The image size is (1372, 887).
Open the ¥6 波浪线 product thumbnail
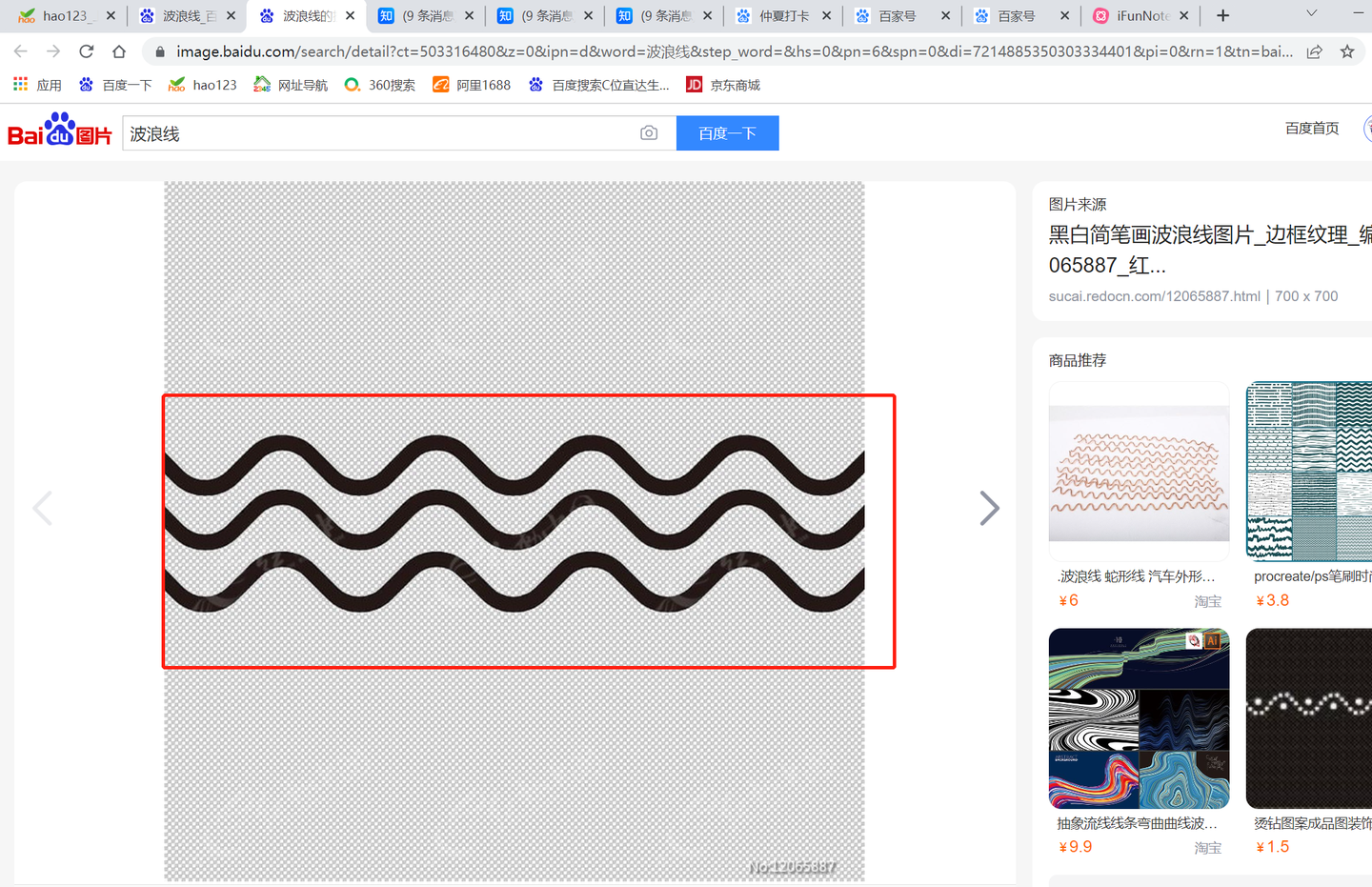click(1139, 468)
